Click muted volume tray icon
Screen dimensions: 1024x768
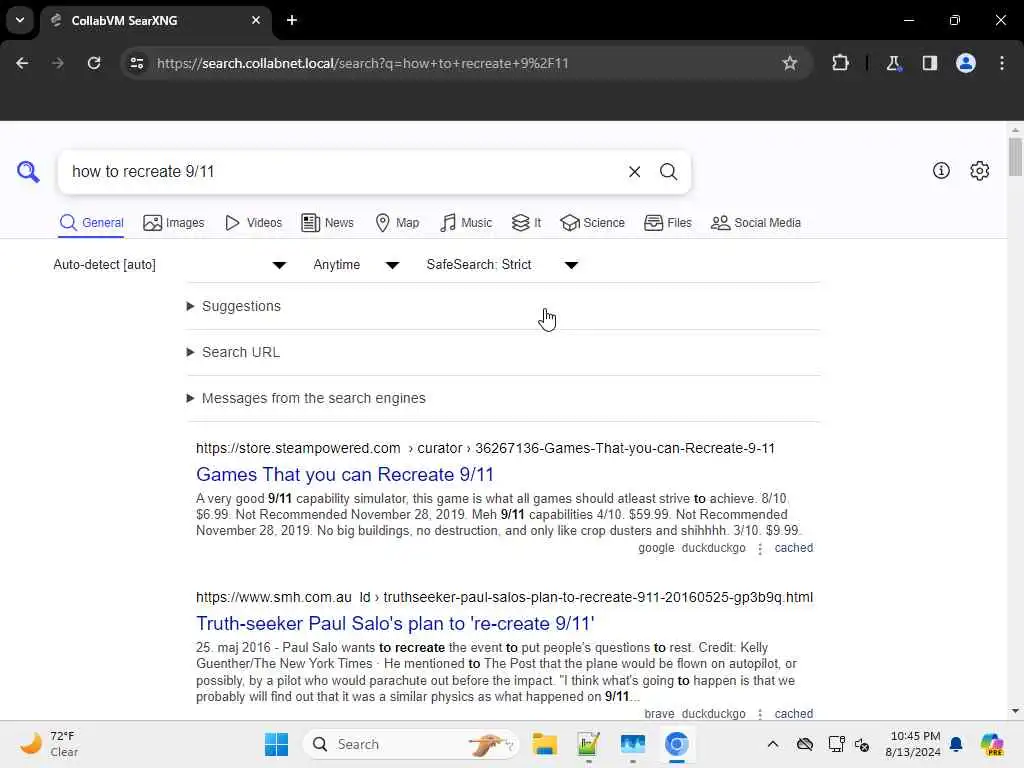pyautogui.click(x=862, y=744)
